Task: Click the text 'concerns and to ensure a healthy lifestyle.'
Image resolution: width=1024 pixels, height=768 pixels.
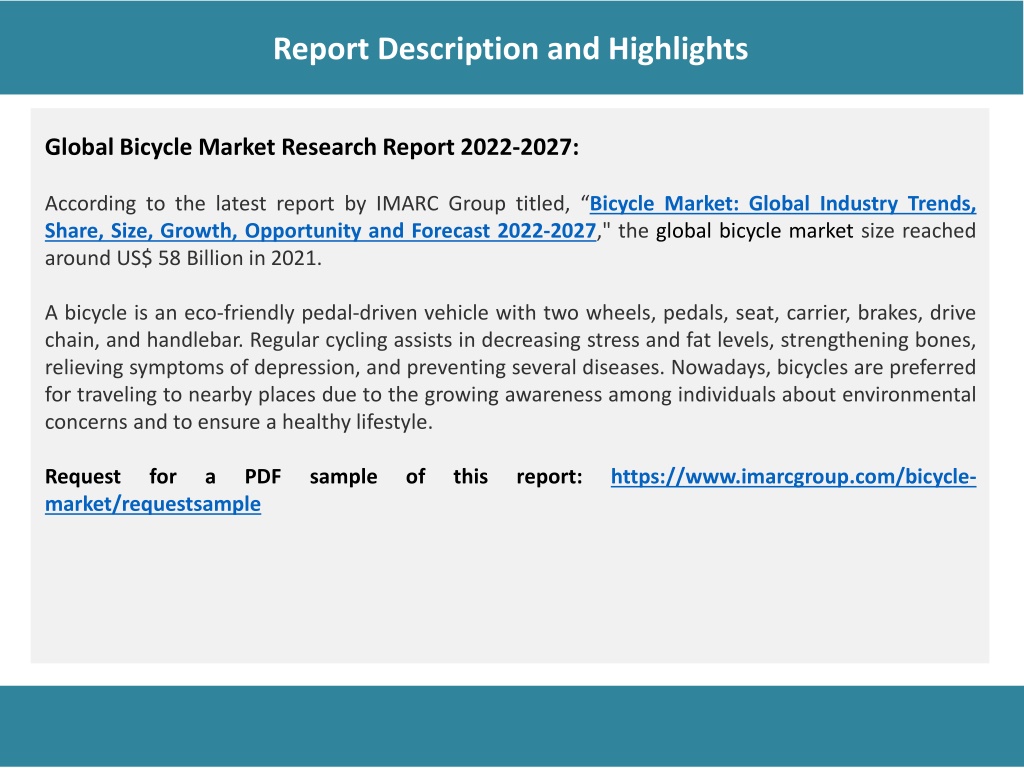Action: [238, 422]
